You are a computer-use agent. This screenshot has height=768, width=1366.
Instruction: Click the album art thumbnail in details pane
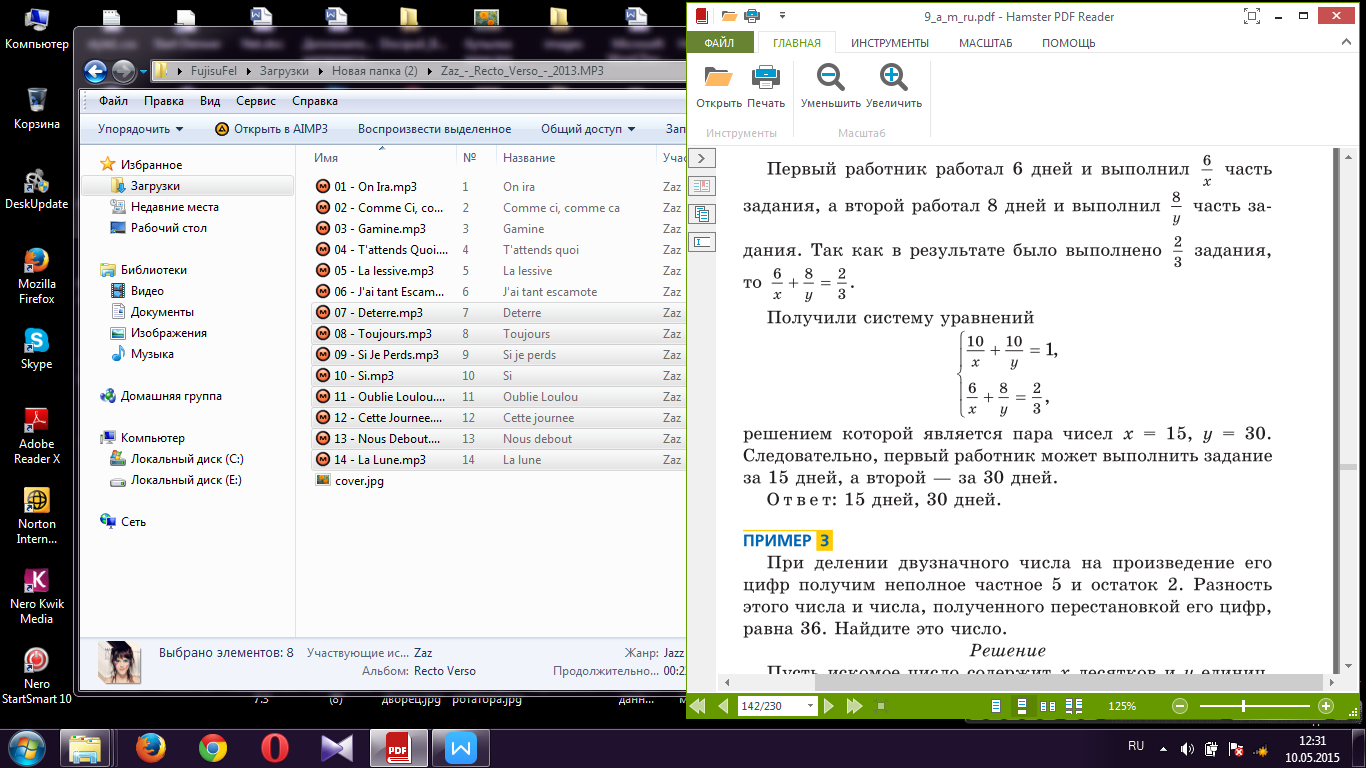(x=118, y=661)
